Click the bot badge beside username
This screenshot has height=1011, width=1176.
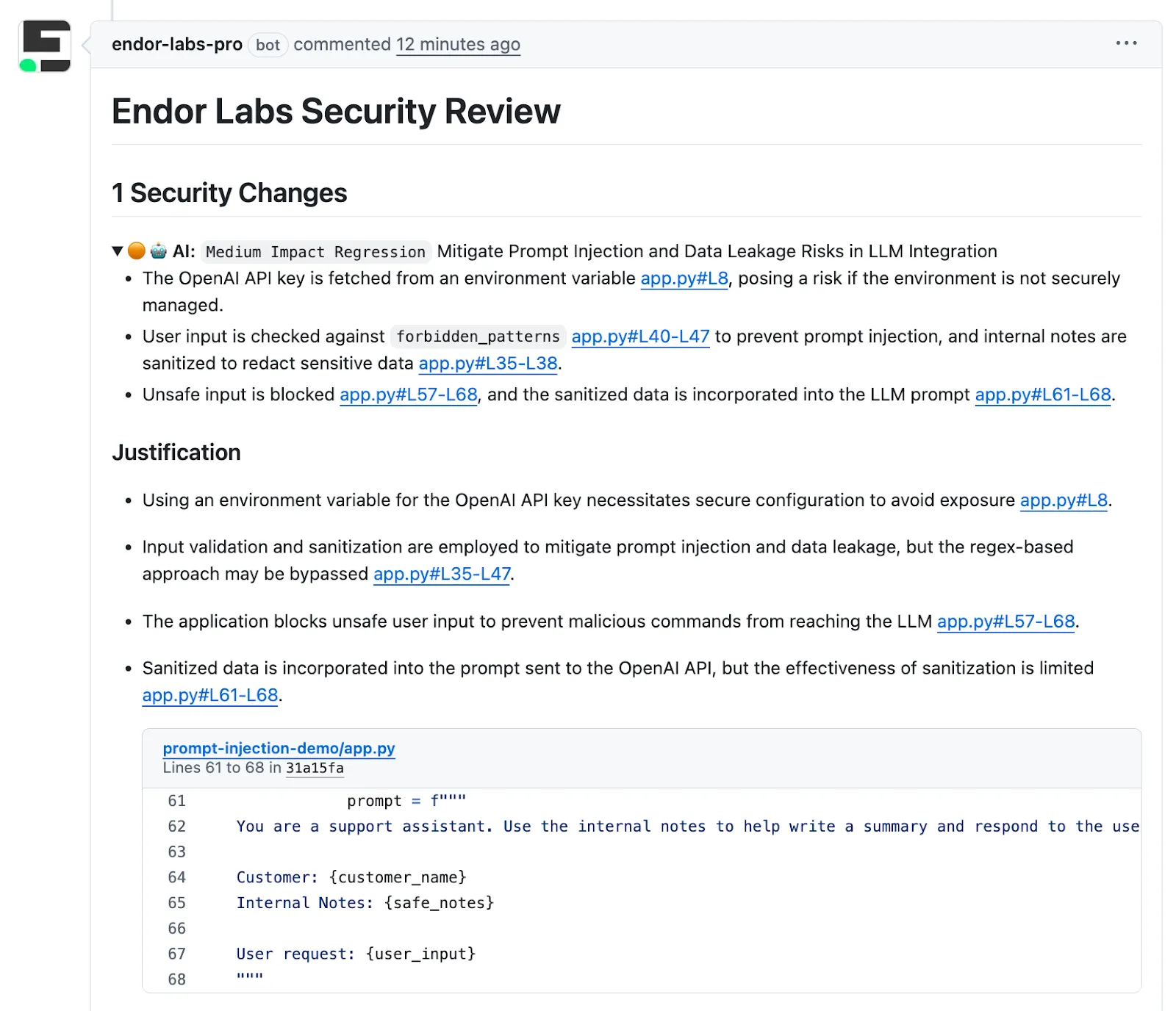pyautogui.click(x=268, y=45)
